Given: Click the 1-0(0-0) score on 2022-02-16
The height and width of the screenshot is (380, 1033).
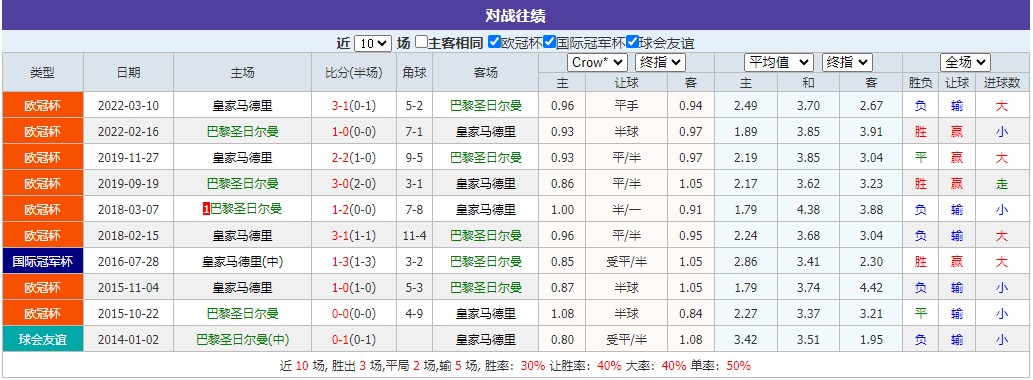Looking at the screenshot, I should click(x=354, y=132).
